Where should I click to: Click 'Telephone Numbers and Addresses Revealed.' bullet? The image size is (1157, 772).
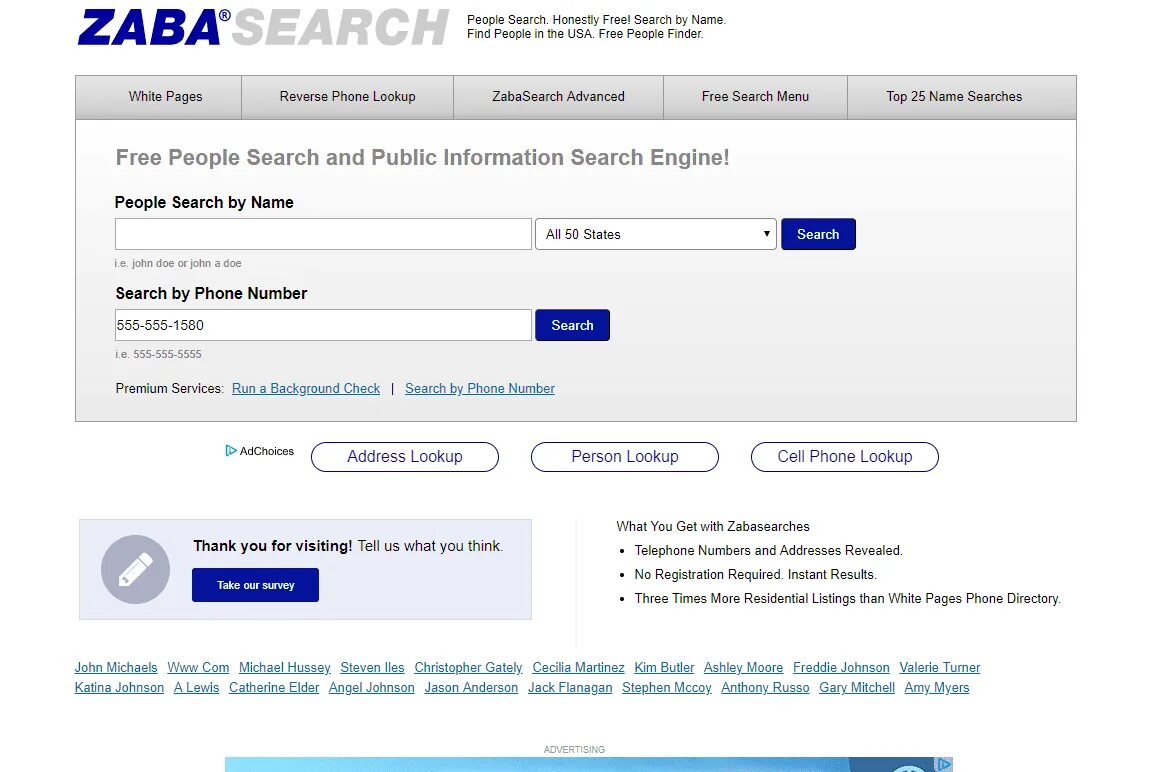click(769, 551)
